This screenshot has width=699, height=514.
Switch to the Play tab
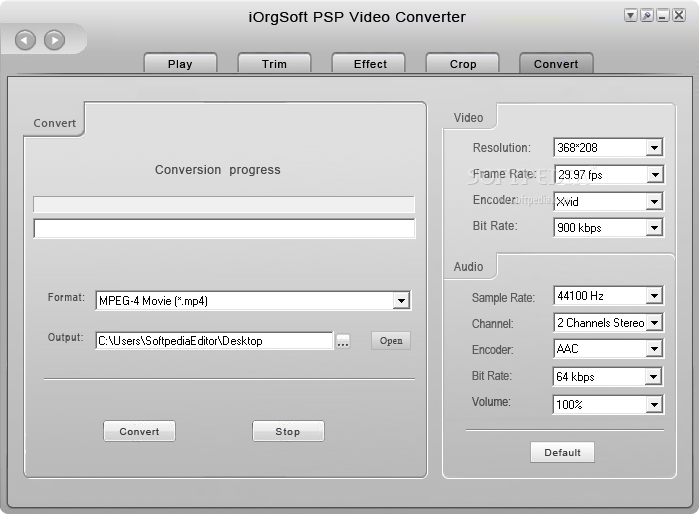(x=180, y=64)
